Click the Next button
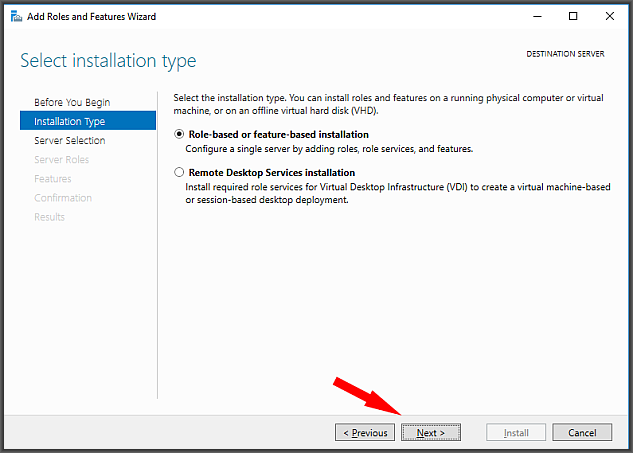 click(x=431, y=432)
